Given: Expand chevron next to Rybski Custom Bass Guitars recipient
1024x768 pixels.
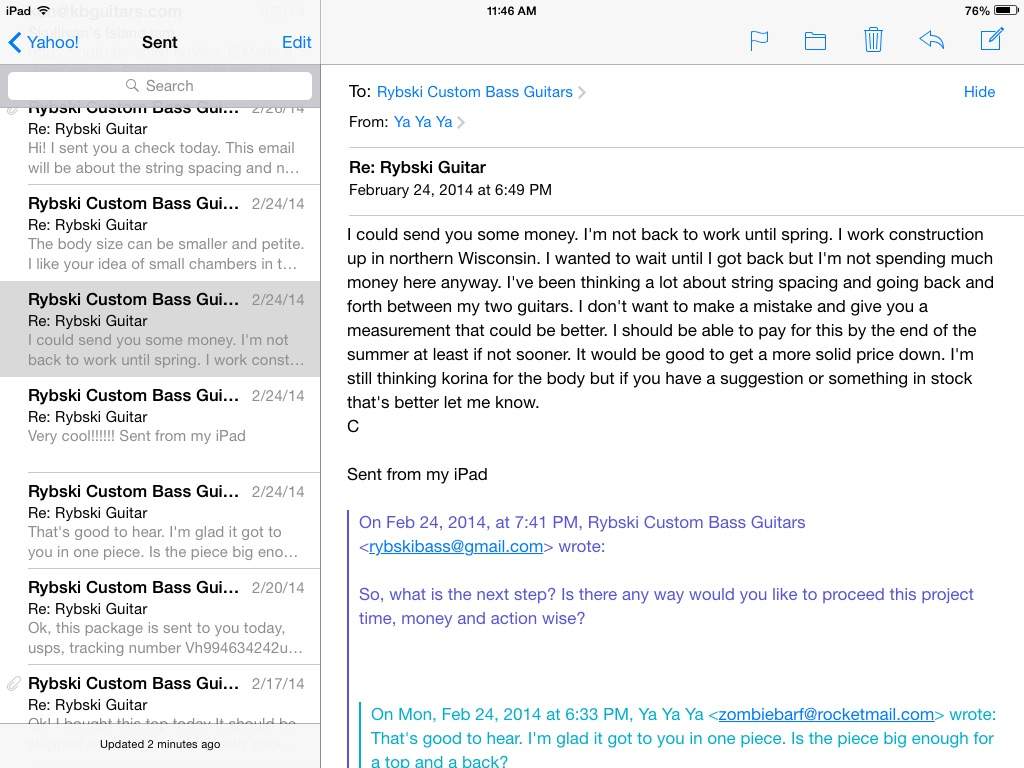Looking at the screenshot, I should click(x=582, y=92).
